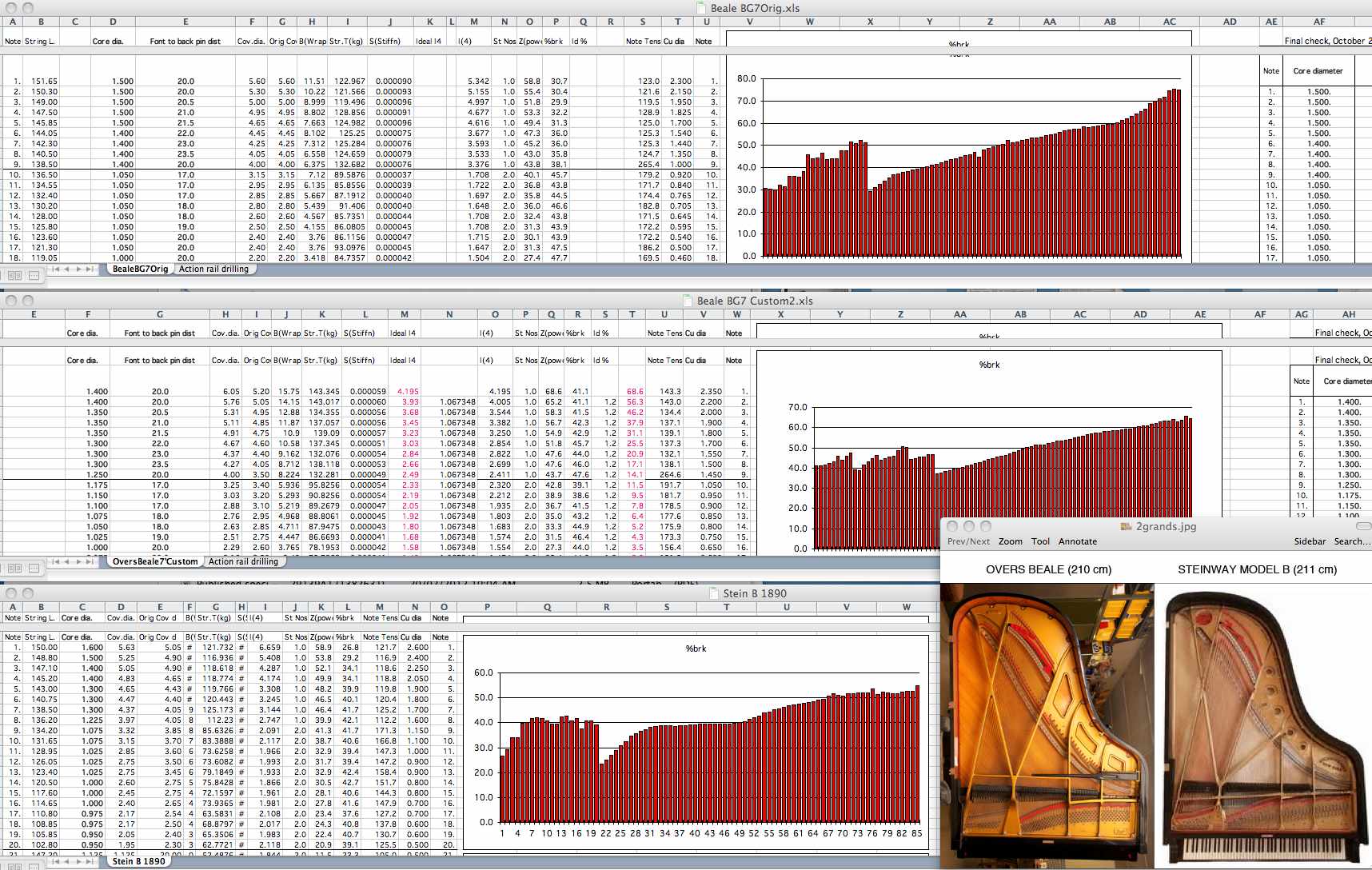Go to previous sheet in Beale BG7 Custom2 window
1372x870 pixels.
[x=69, y=562]
